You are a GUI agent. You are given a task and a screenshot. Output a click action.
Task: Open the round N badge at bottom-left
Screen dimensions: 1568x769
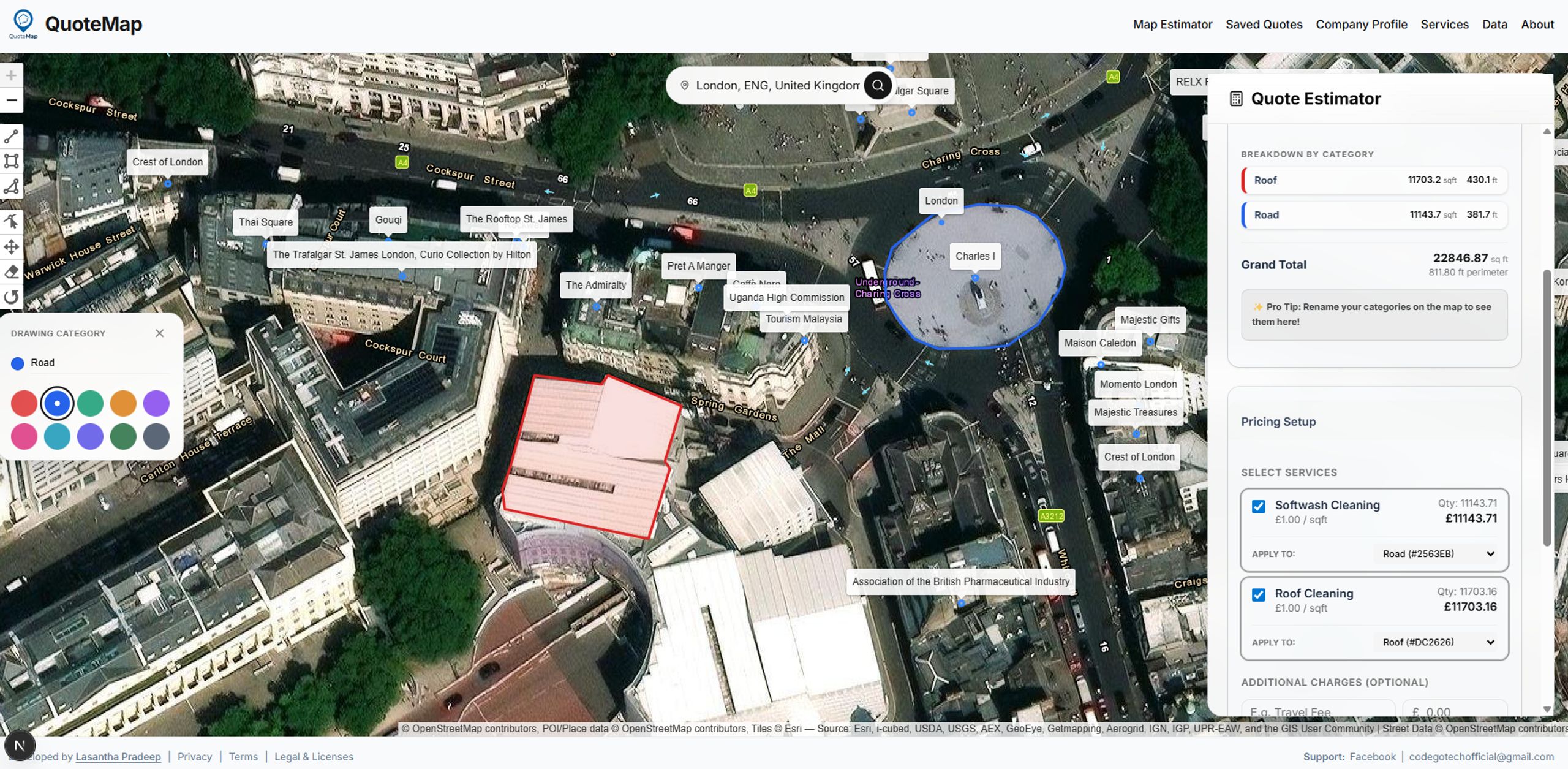point(20,746)
